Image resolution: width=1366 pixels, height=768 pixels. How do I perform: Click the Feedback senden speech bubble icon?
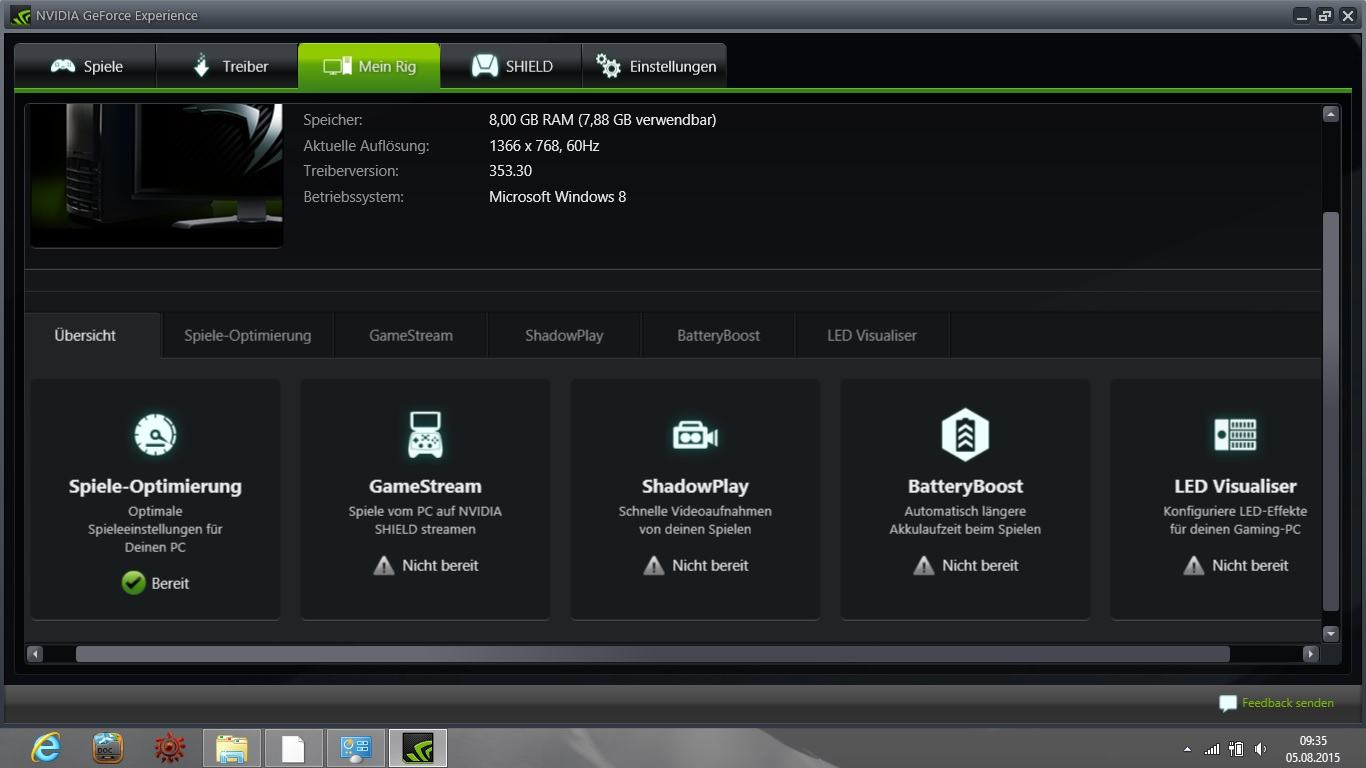pos(1228,704)
